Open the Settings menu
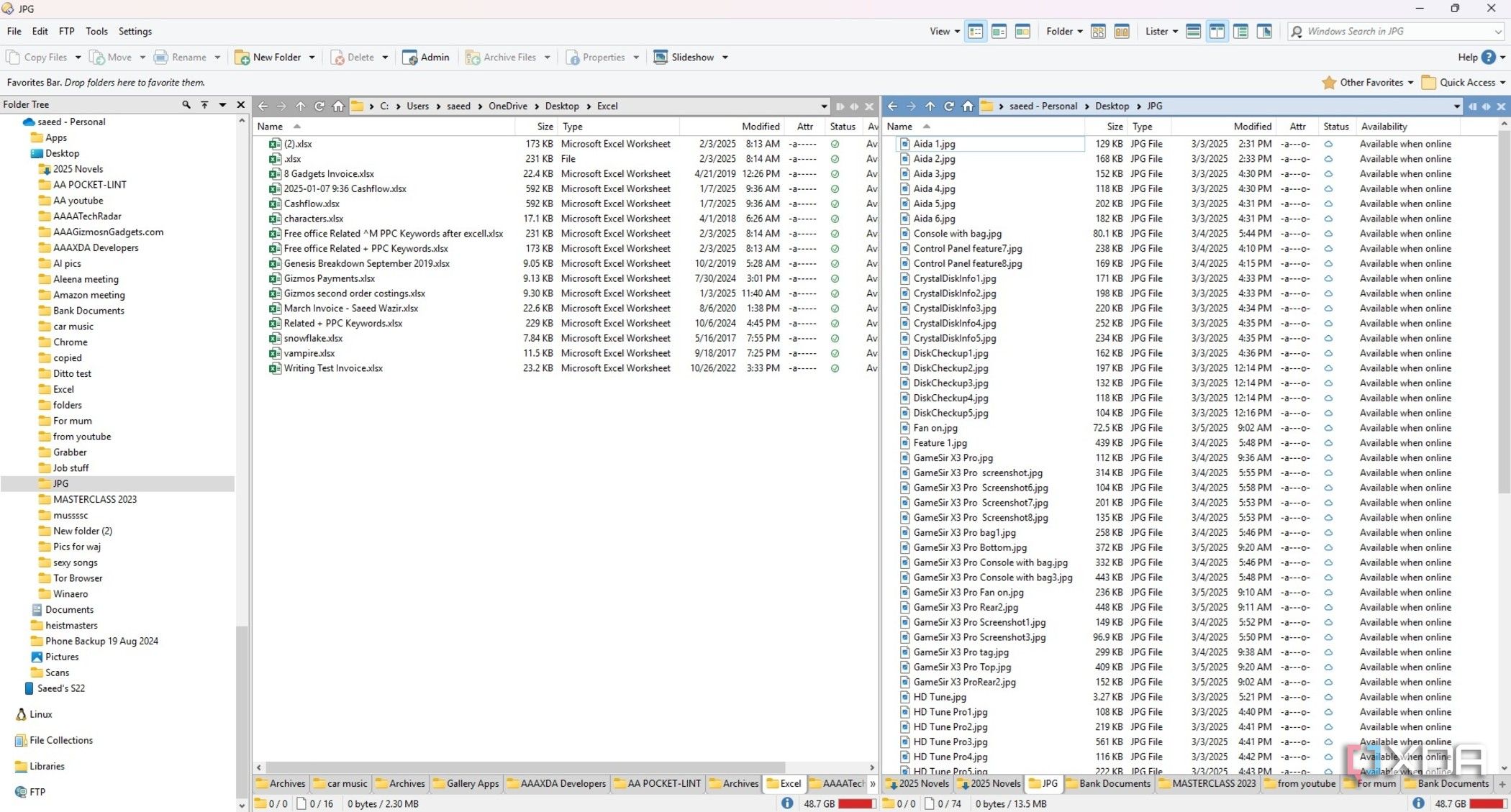 [135, 32]
